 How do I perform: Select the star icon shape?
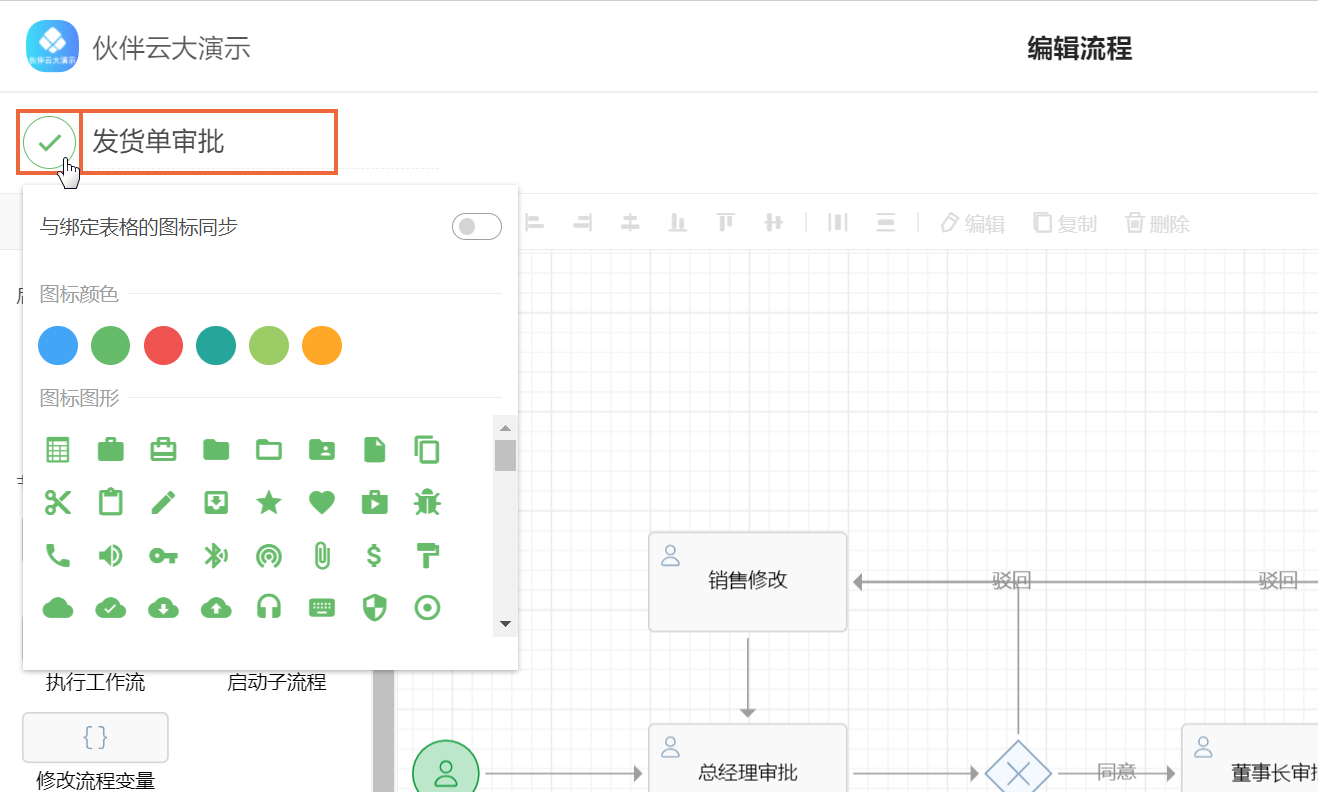tap(269, 502)
